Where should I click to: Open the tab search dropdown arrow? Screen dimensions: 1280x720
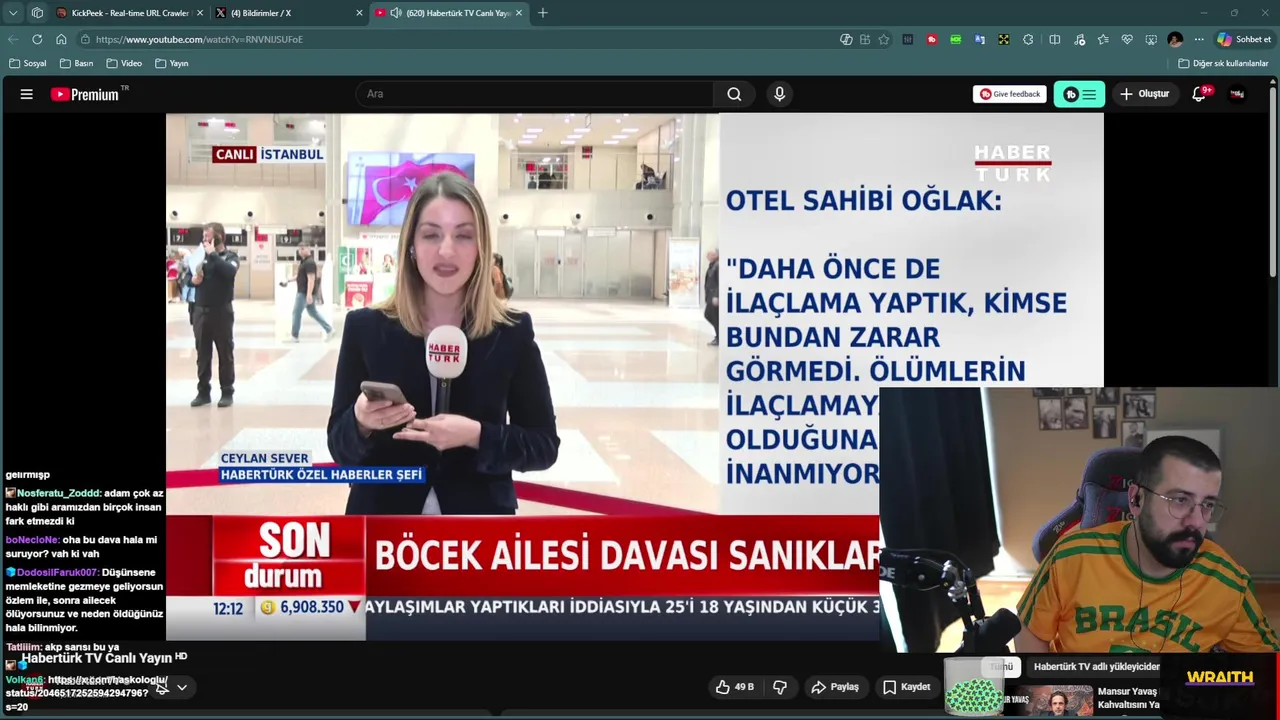[x=13, y=13]
